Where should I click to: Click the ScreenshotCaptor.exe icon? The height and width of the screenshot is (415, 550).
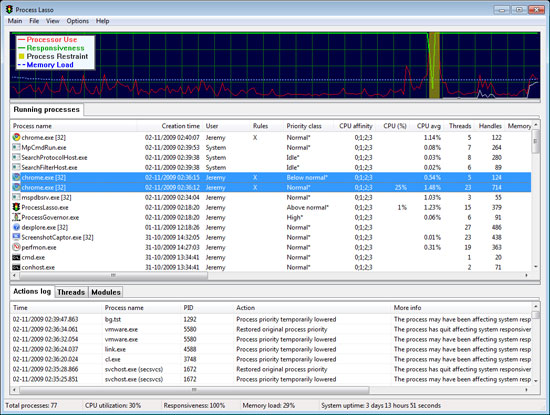[16, 237]
